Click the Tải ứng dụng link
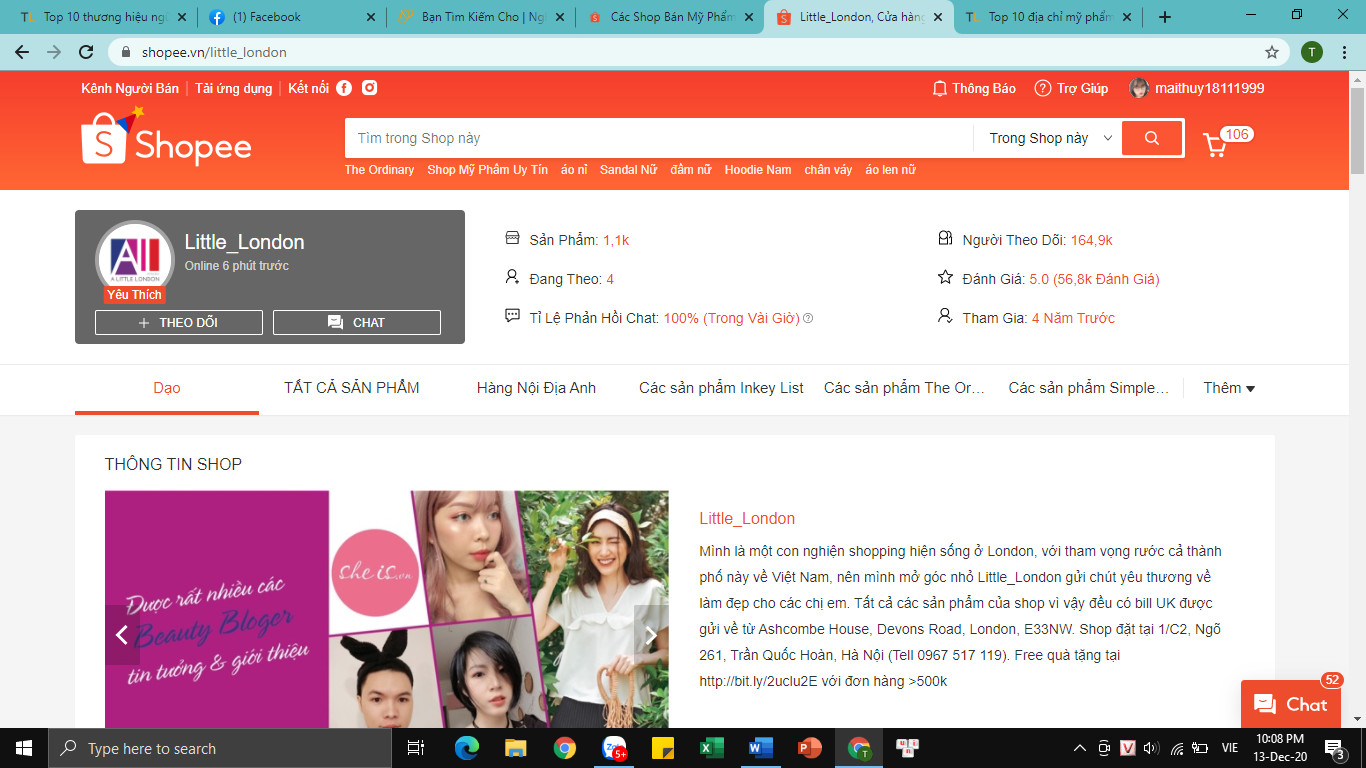The image size is (1366, 768). (x=234, y=88)
